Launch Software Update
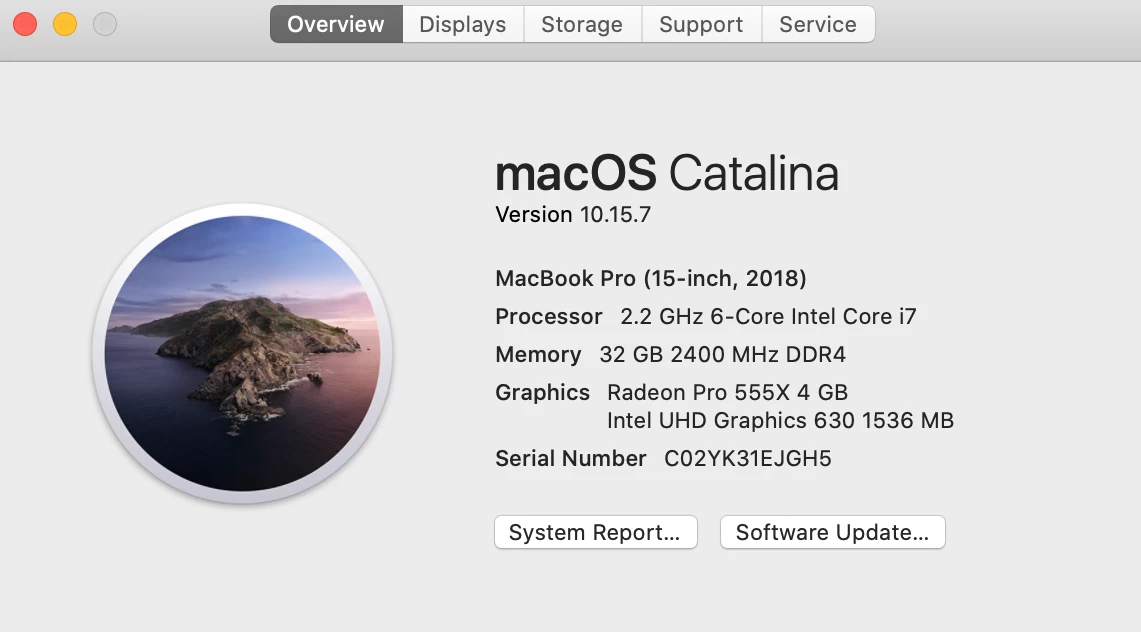1141x632 pixels. pos(832,533)
